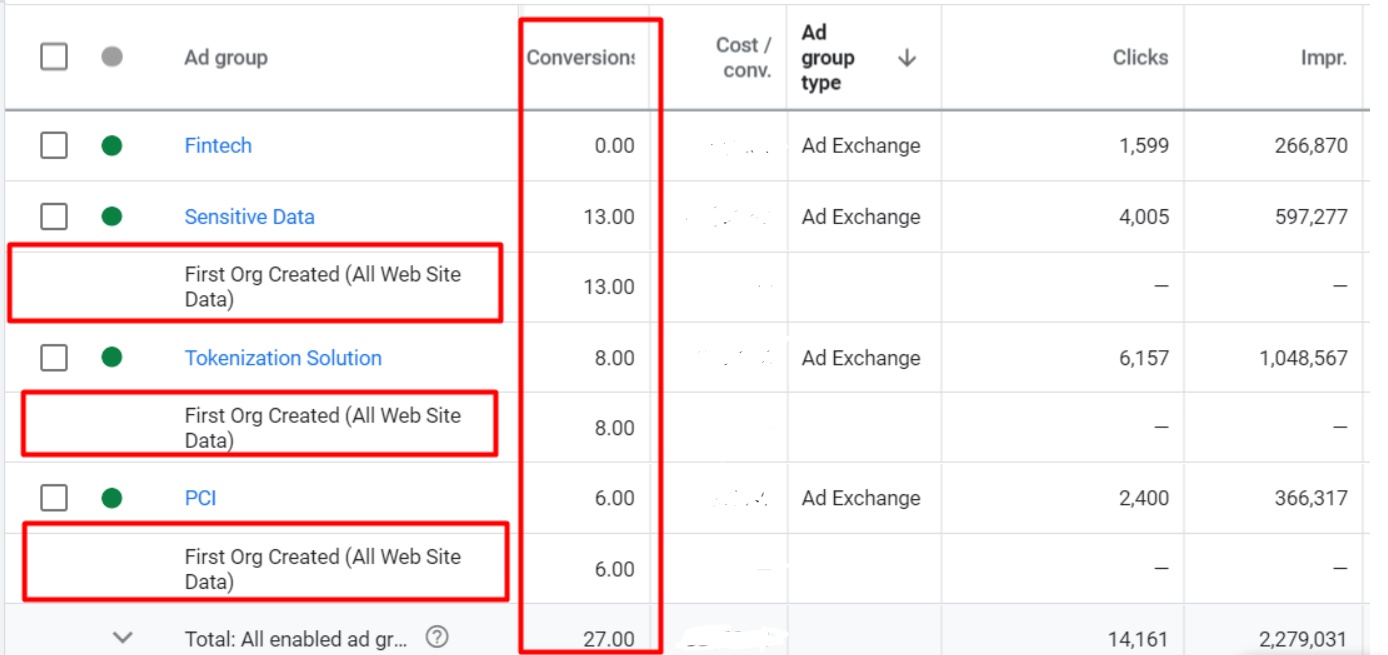Click the Impr. column header
The height and width of the screenshot is (655, 1388).
click(1323, 58)
